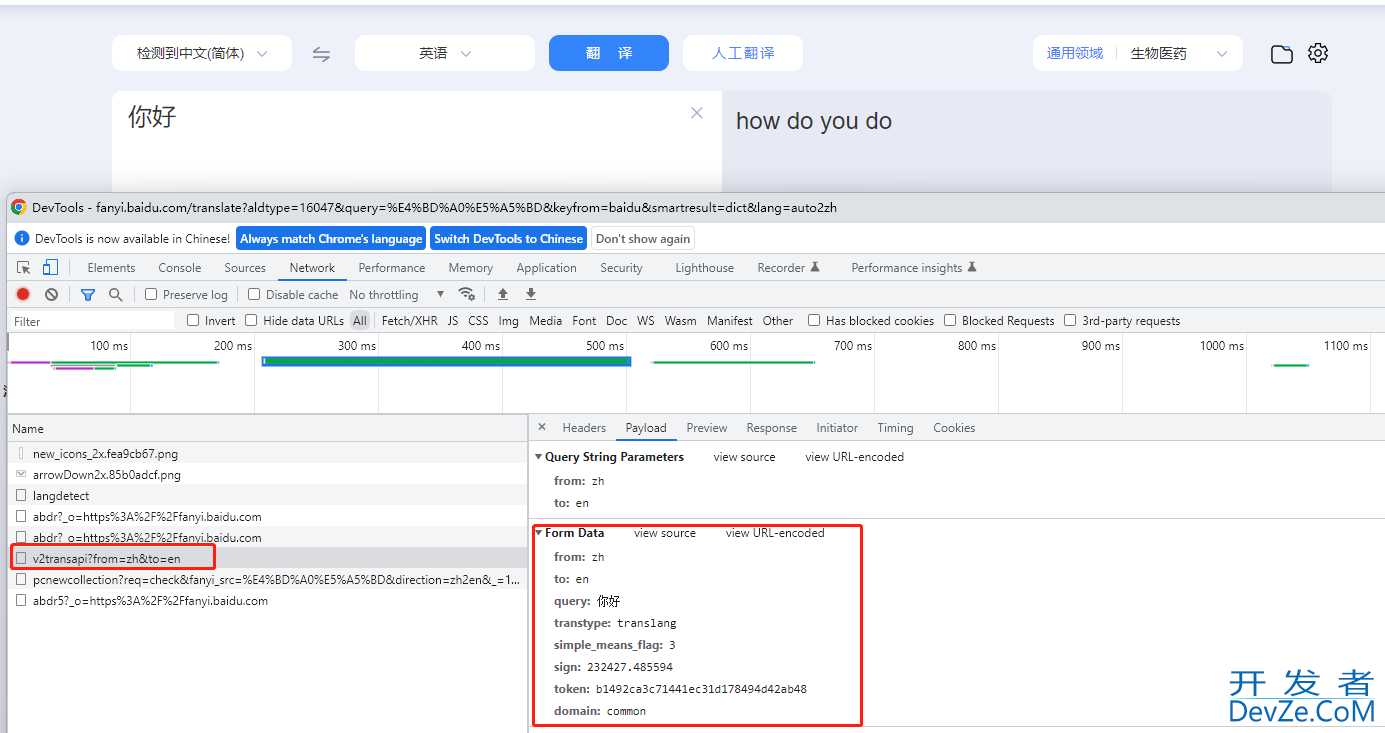The height and width of the screenshot is (733, 1385).
Task: Open the Preview tab of the request
Action: [707, 427]
